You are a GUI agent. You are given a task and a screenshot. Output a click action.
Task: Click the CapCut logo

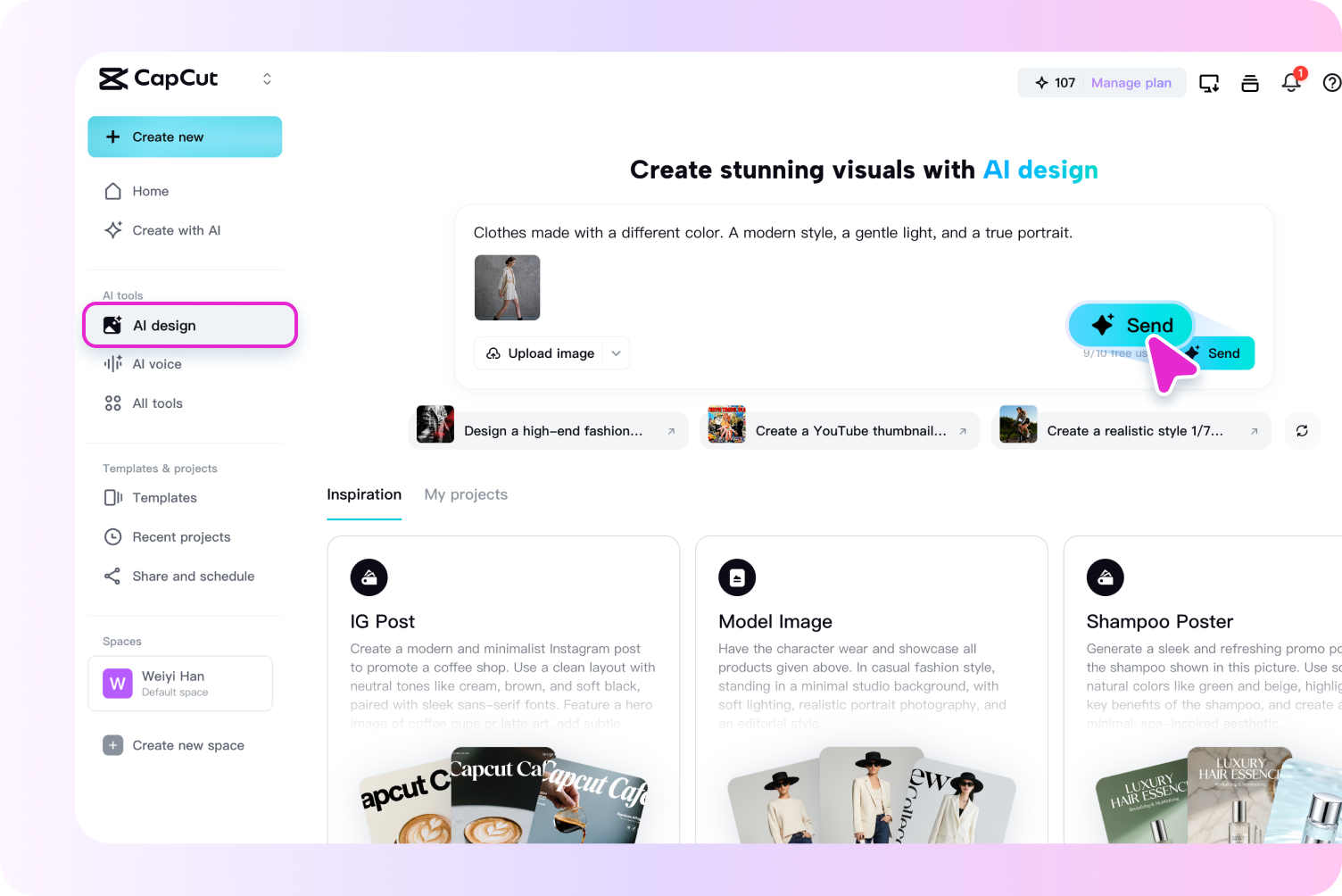click(159, 79)
